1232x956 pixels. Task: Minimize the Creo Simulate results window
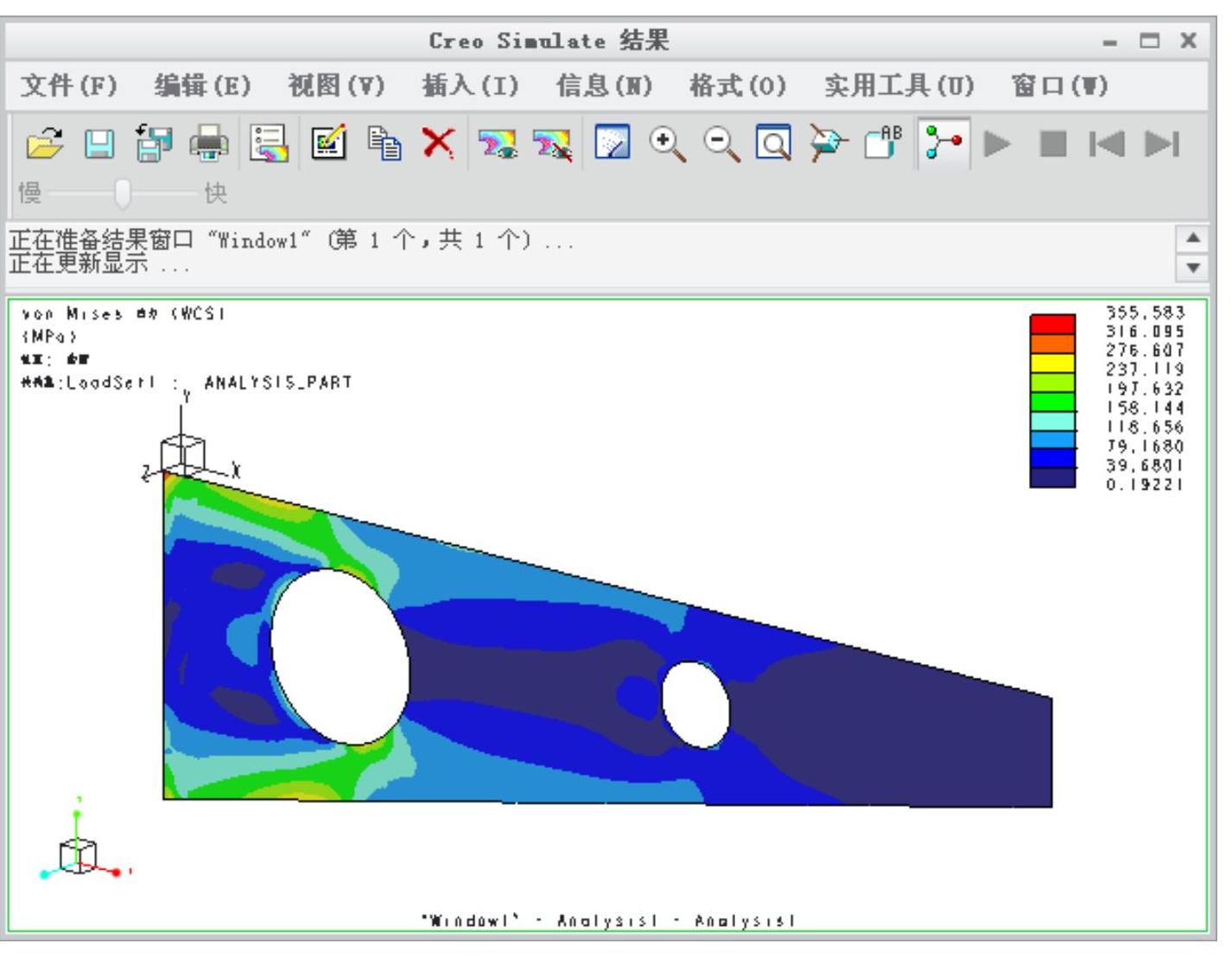1111,41
